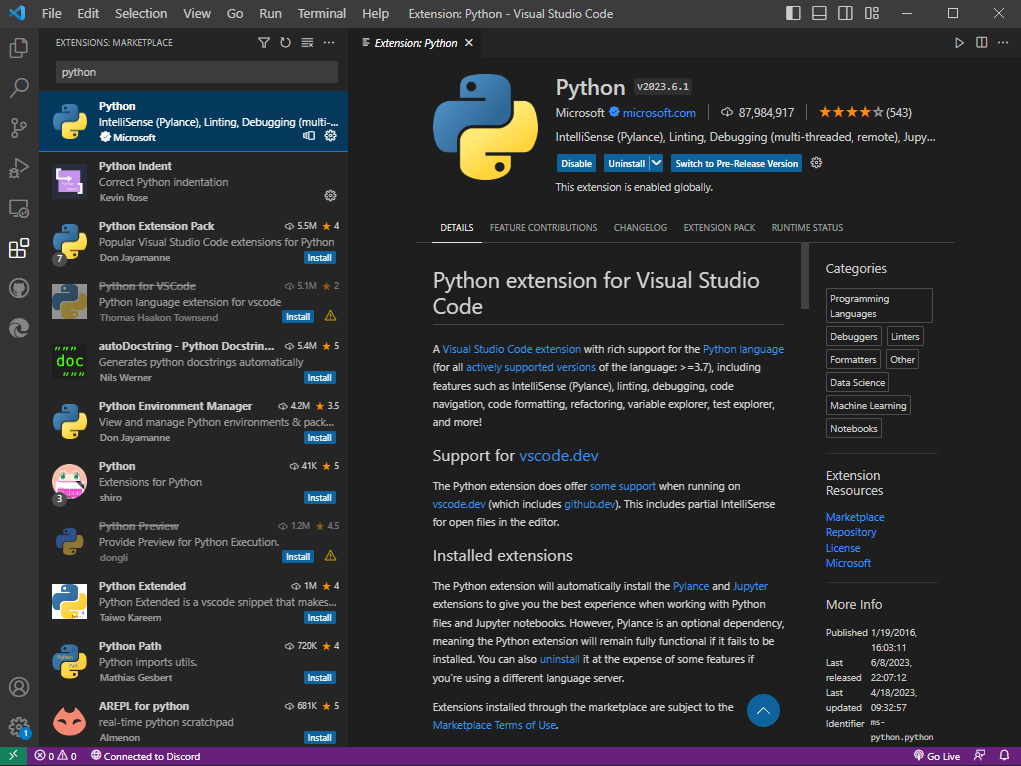
Task: Open the GitHub view in activity bar
Action: pyautogui.click(x=19, y=288)
